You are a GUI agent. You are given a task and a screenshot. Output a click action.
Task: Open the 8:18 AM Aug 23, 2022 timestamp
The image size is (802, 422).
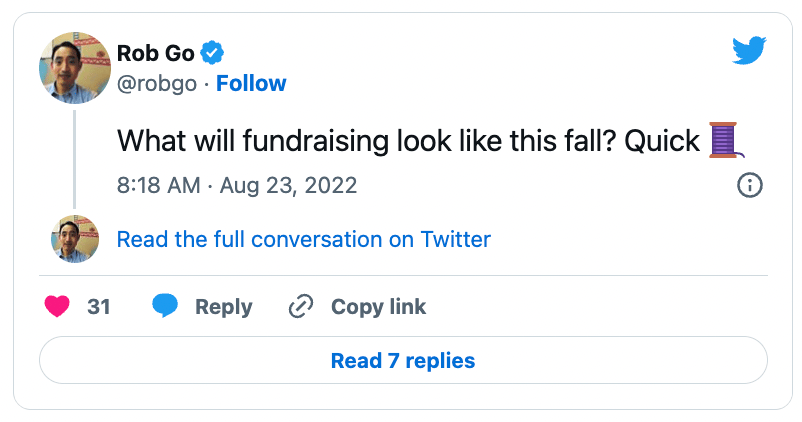tap(237, 185)
